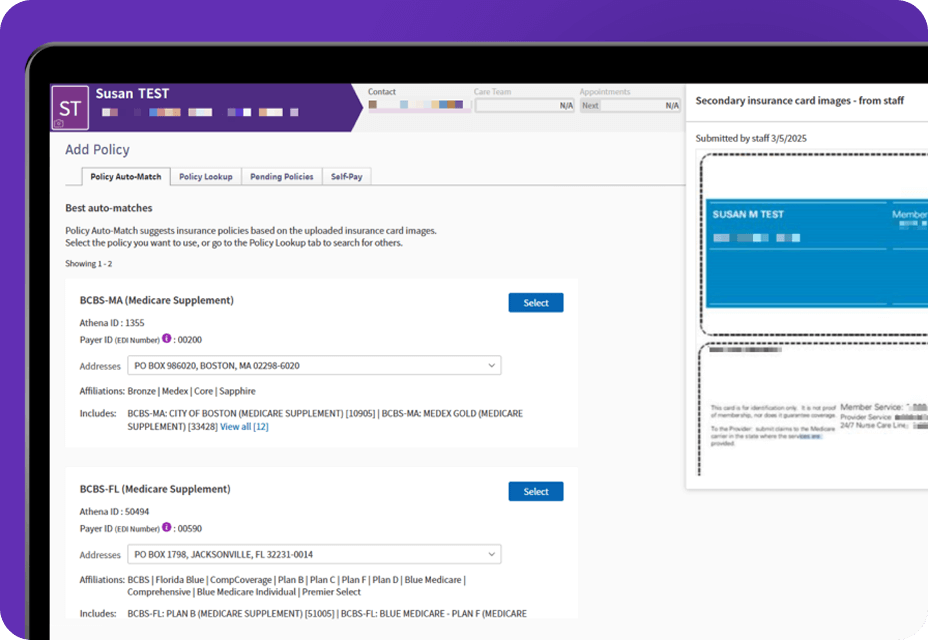This screenshot has height=640, width=928.
Task: Click Athena ID : 1355 text
Action: point(112,323)
